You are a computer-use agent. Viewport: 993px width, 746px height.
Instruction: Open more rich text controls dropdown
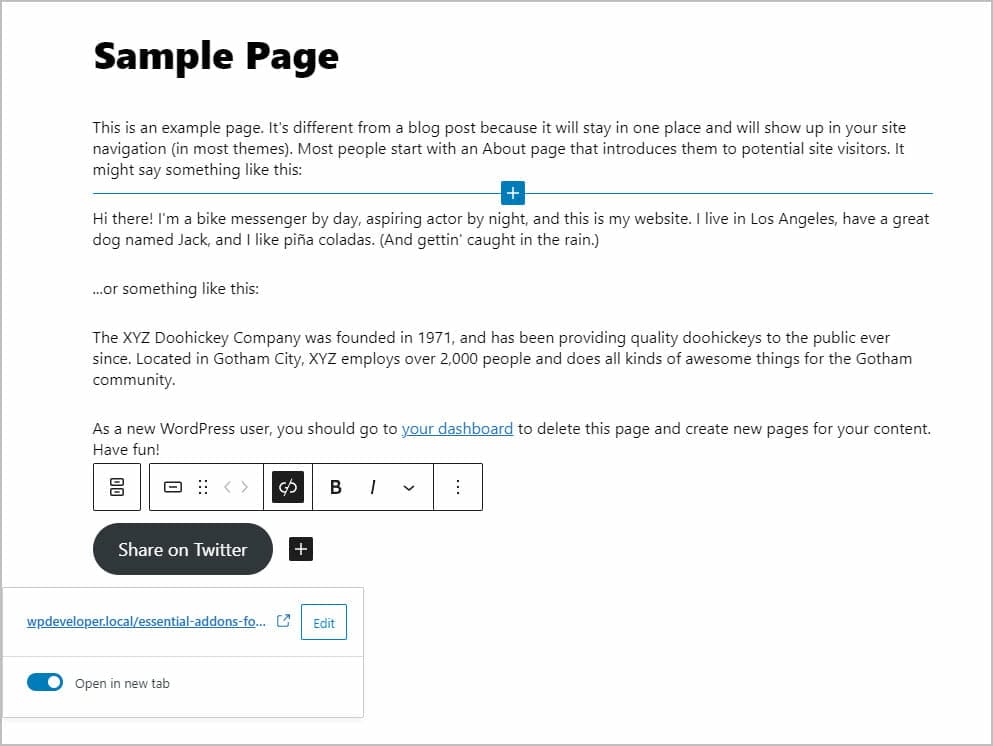pos(409,488)
